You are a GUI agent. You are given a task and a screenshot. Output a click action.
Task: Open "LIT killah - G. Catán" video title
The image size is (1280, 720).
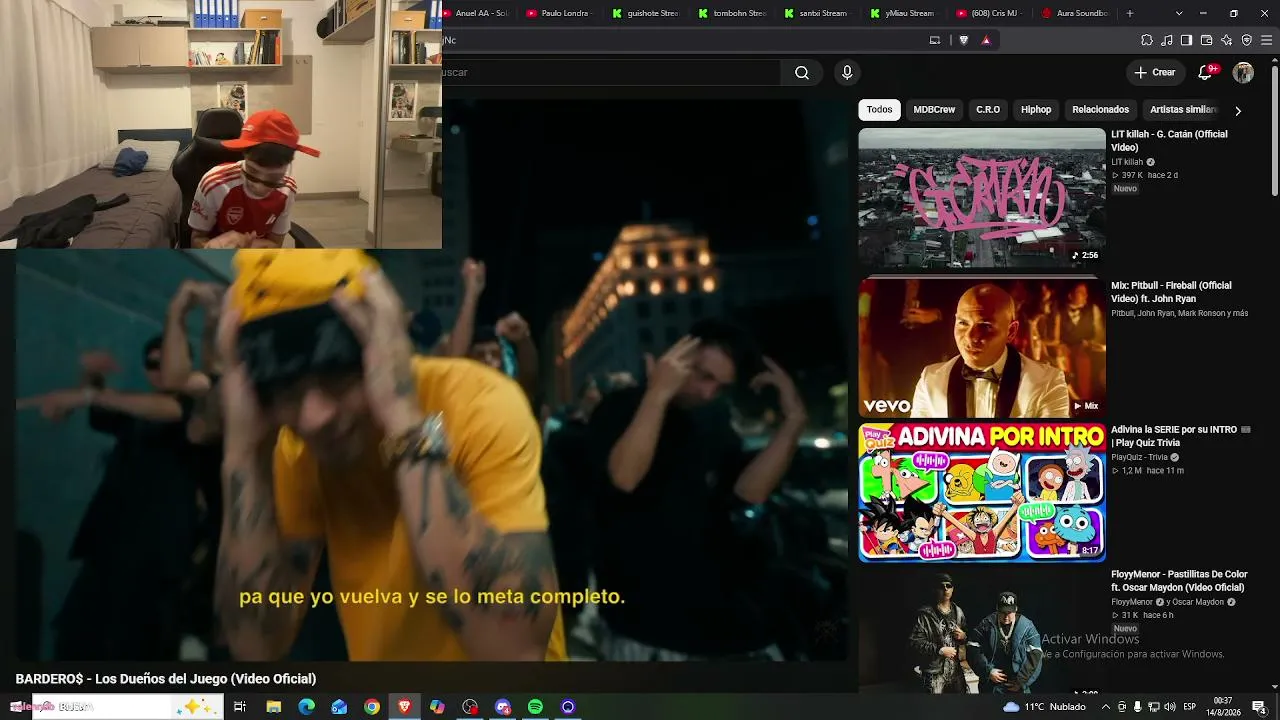1169,140
